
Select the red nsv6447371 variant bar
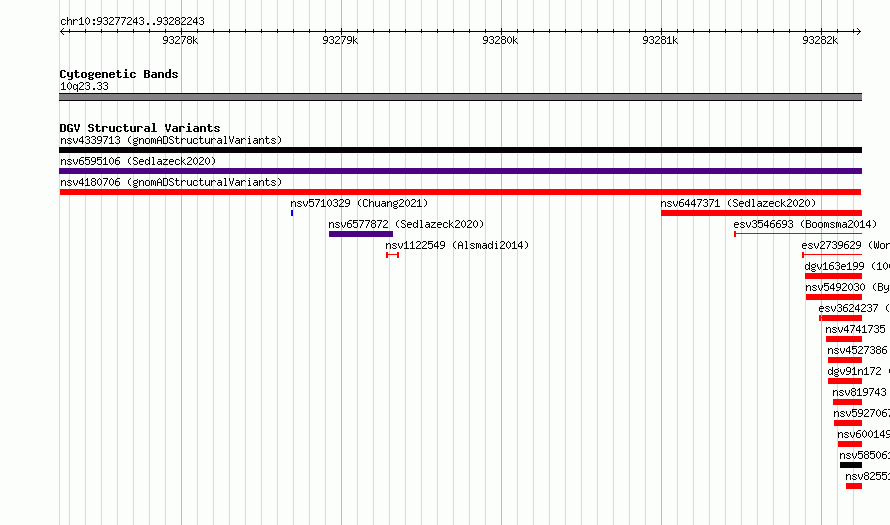761,213
